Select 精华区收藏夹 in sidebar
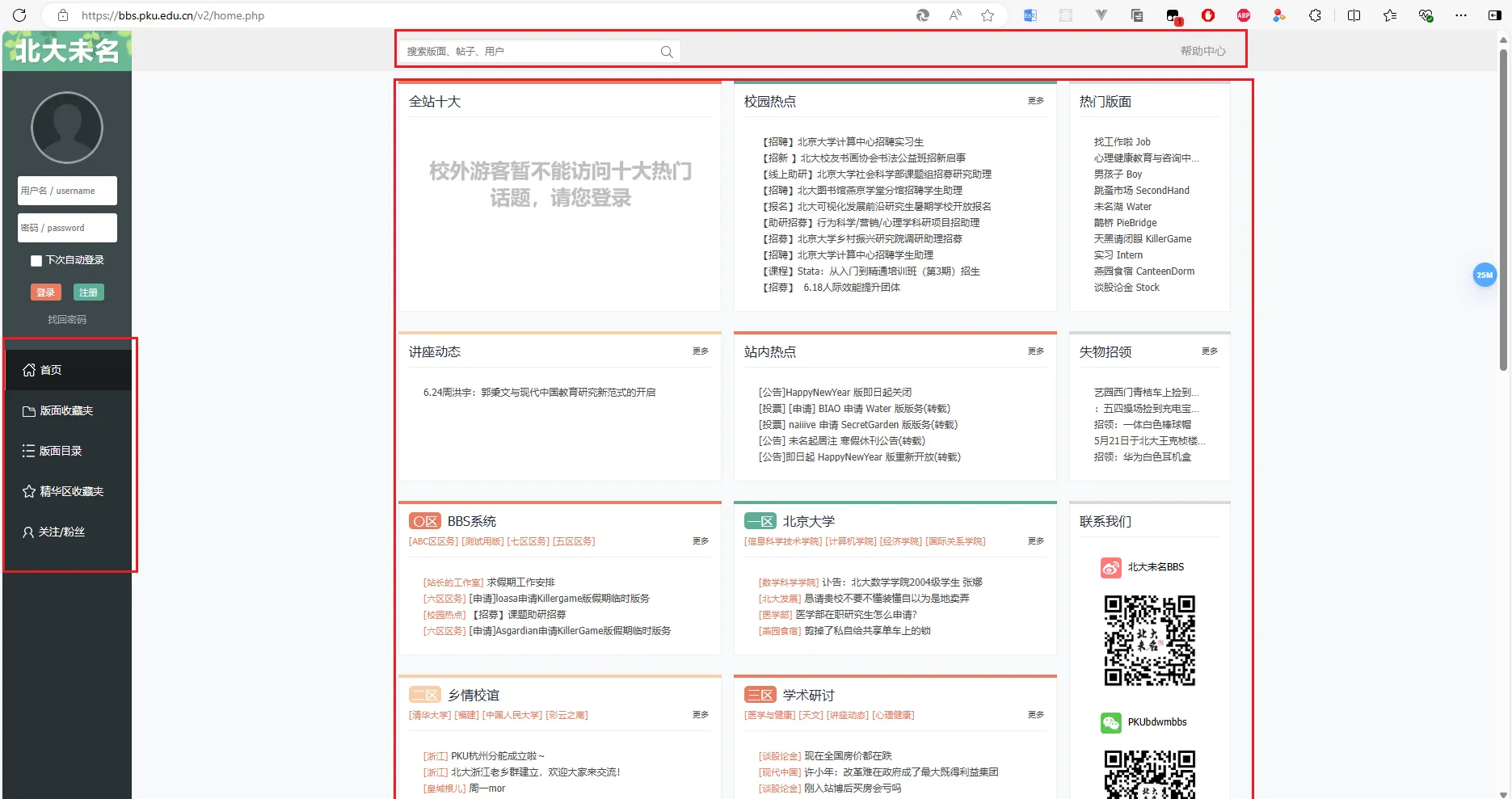Viewport: 1512px width, 799px height. (71, 491)
